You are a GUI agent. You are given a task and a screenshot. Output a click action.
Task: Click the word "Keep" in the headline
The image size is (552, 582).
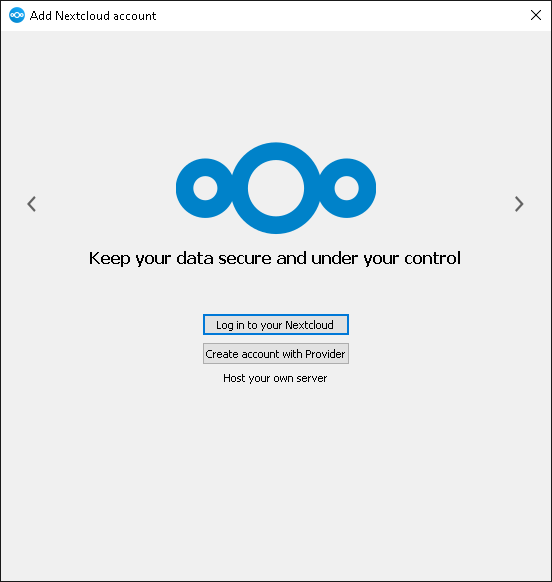[x=110, y=259]
